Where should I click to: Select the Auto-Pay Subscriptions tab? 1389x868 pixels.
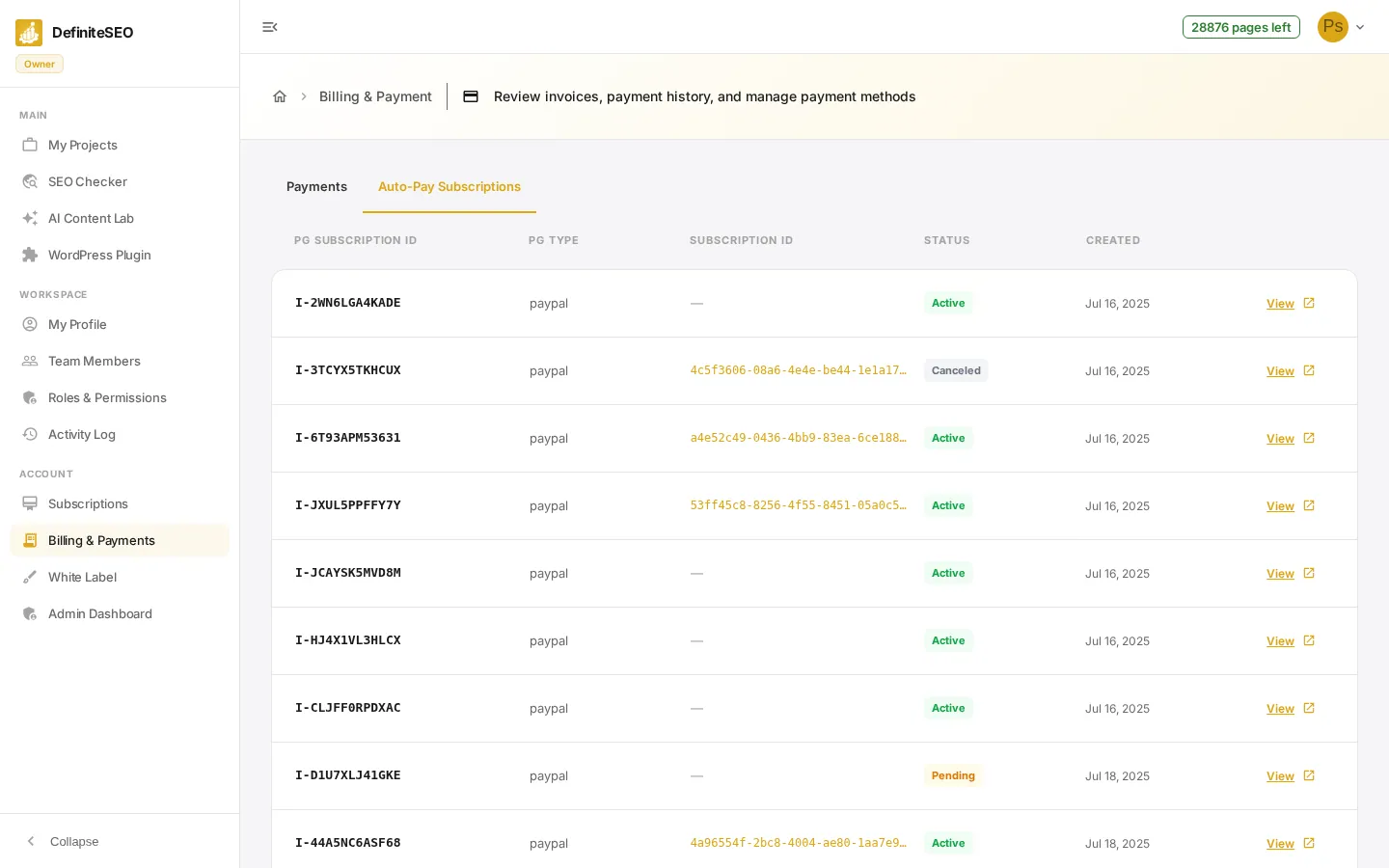pos(449,186)
